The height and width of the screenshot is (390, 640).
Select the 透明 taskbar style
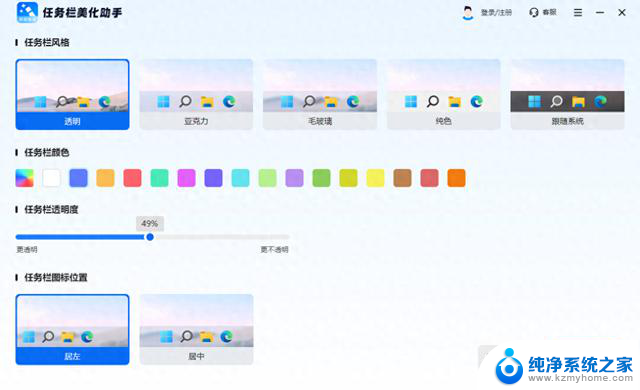tap(72, 95)
